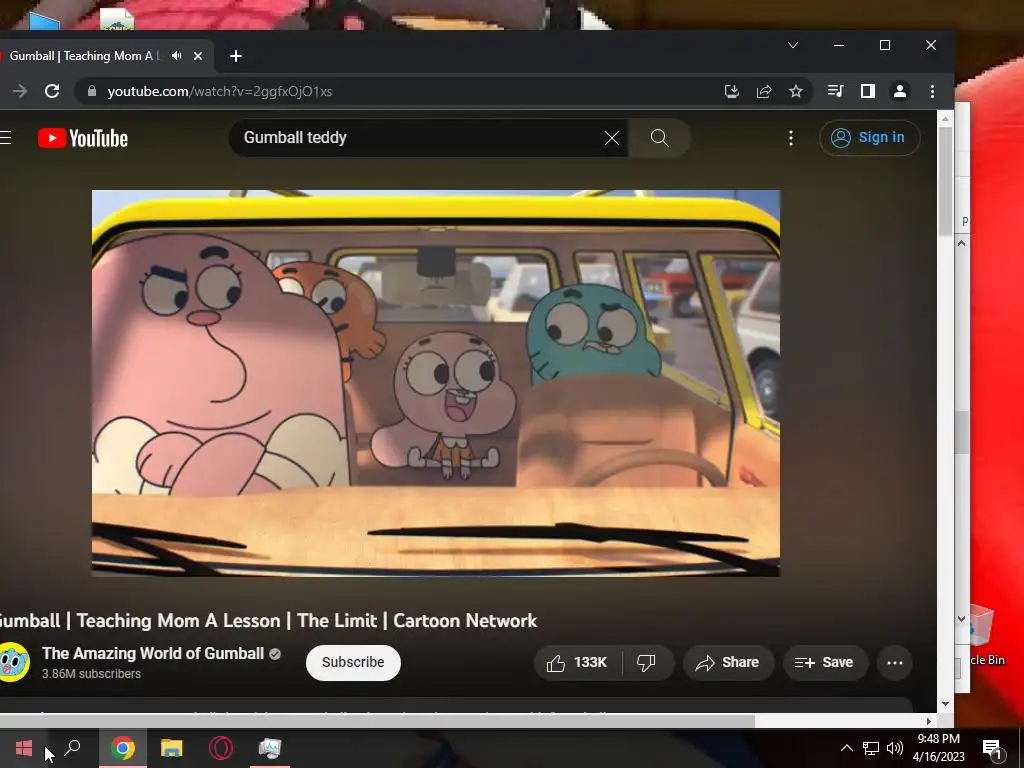1024x768 pixels.
Task: Click the page scrollbar down arrow
Action: [x=945, y=704]
